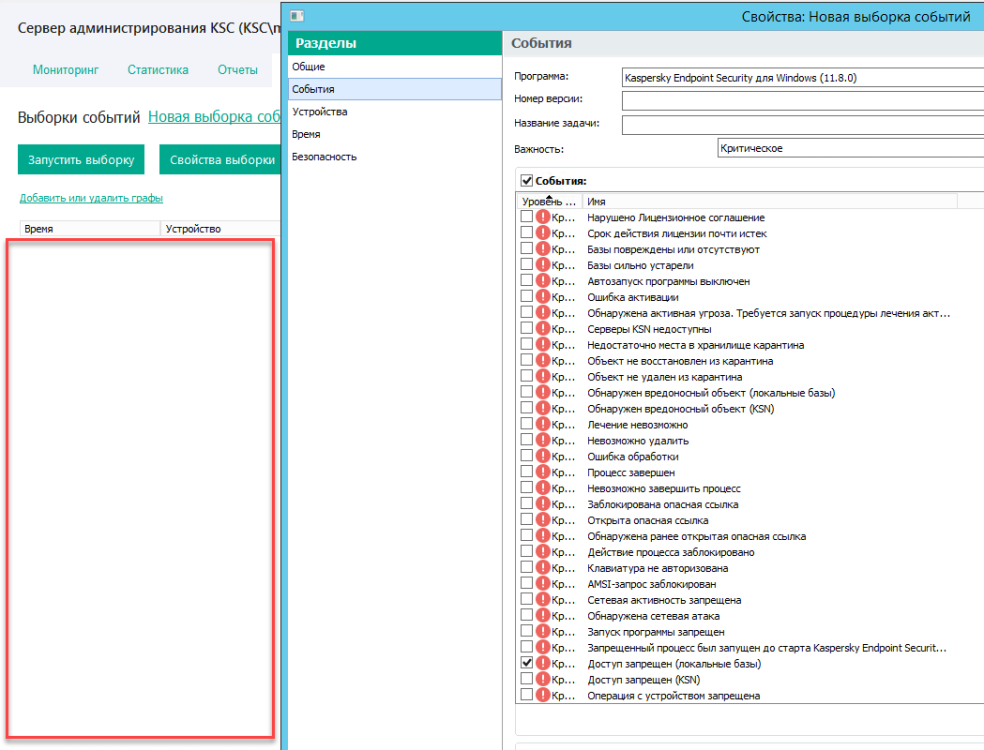Check the Запрещенный процесс был запущен checkbox
This screenshot has height=750, width=984.
coord(527,647)
